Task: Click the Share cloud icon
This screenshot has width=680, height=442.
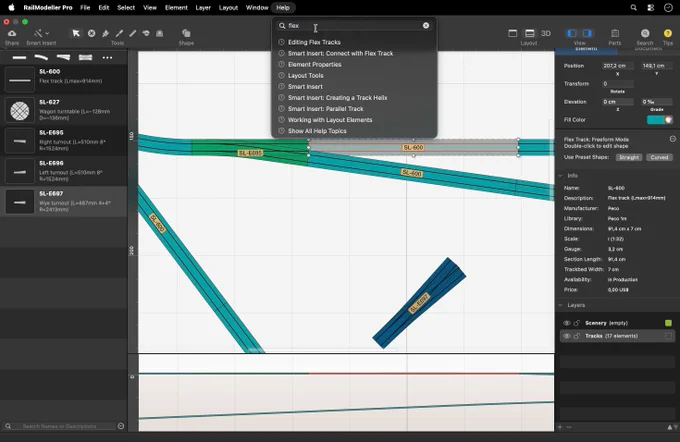Action: point(12,33)
